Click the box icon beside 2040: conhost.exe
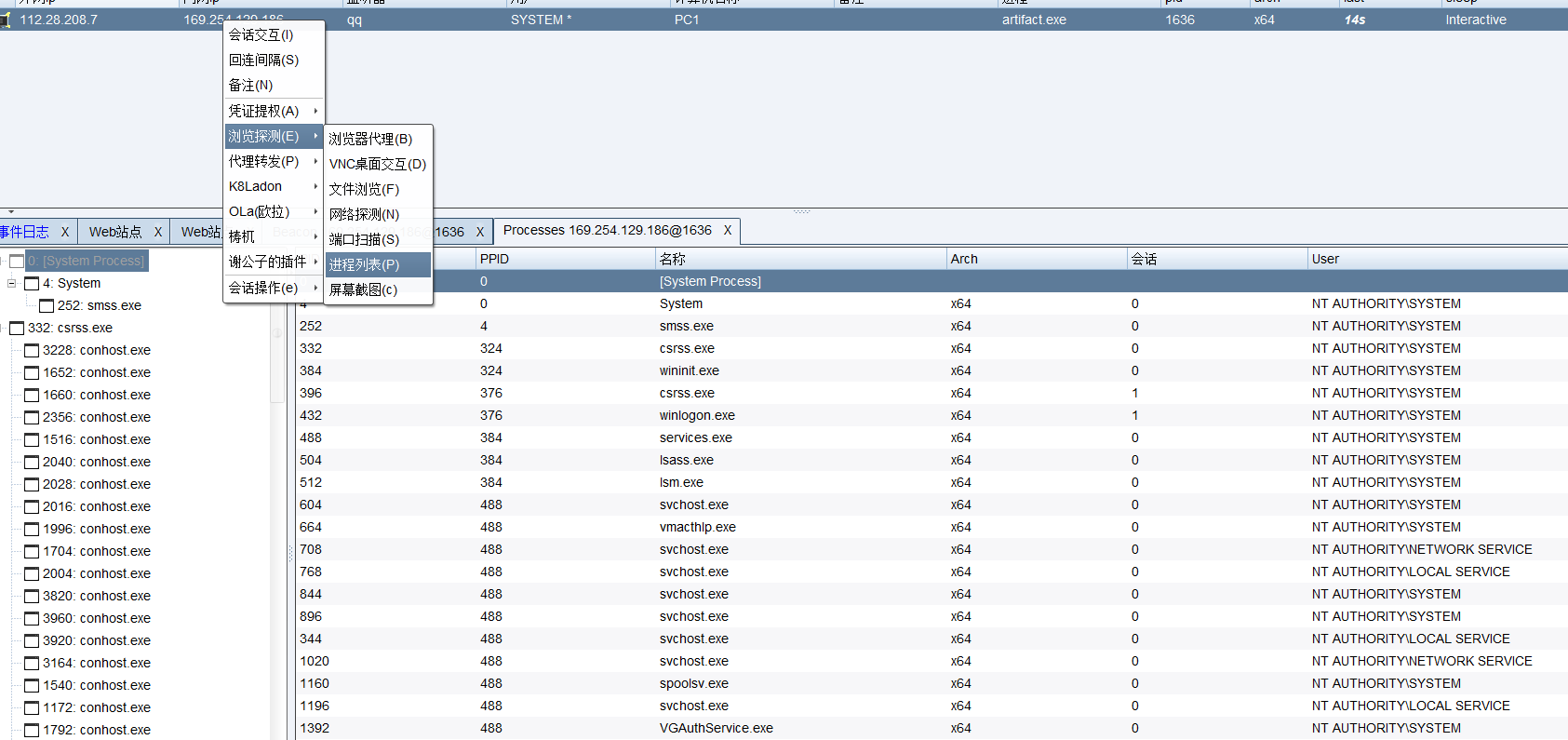The width and height of the screenshot is (1568, 740). 32,462
